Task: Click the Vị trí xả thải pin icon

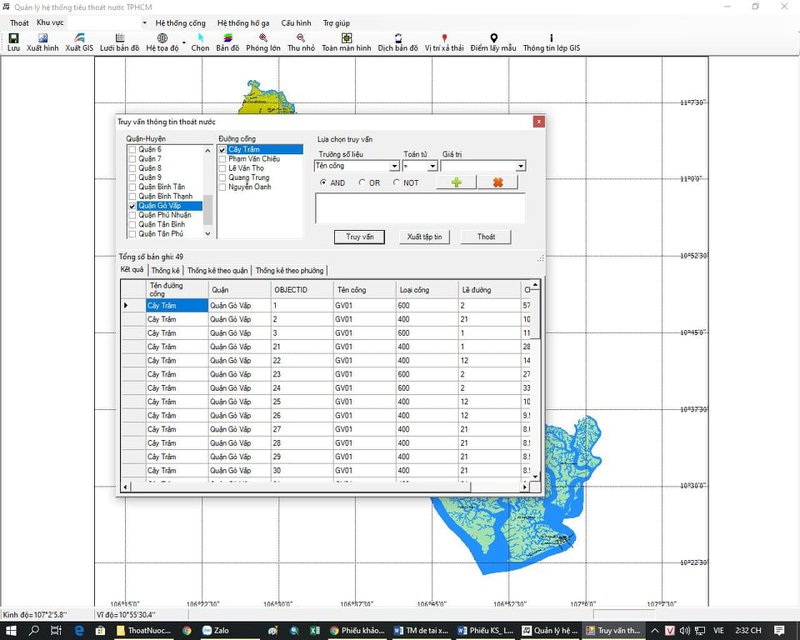Action: click(444, 38)
